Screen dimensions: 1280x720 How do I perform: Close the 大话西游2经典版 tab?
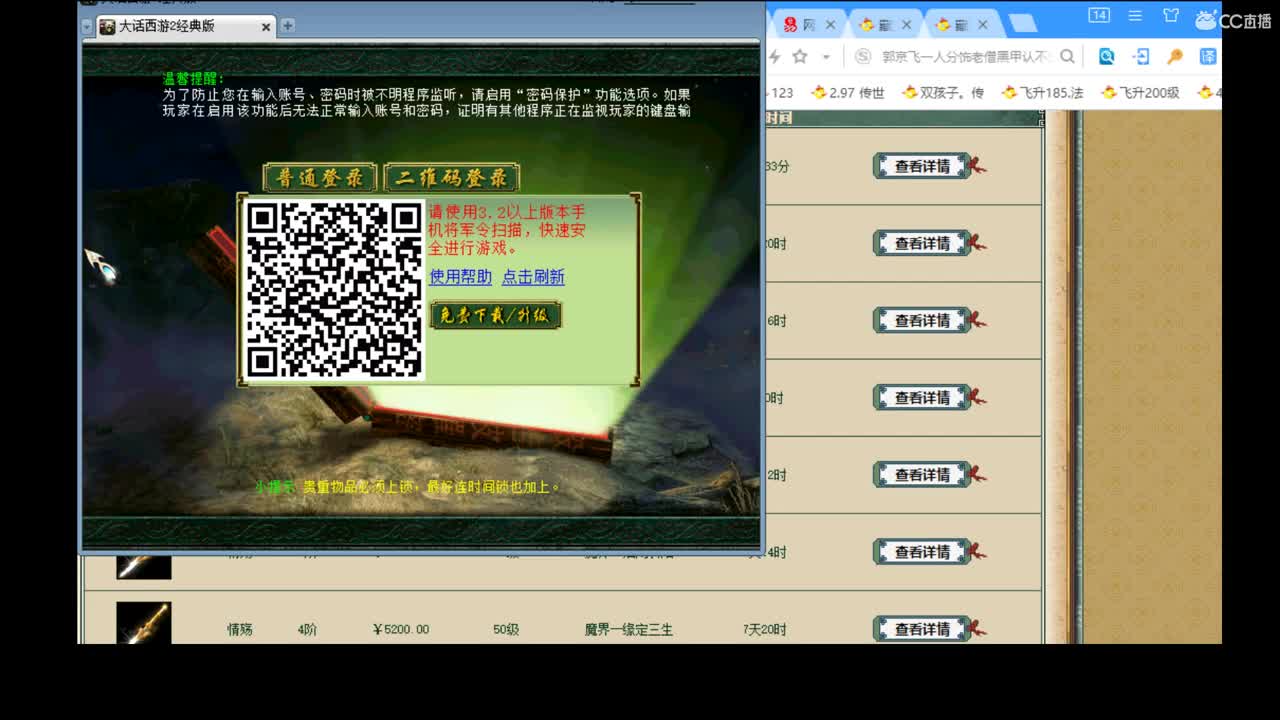[x=266, y=26]
